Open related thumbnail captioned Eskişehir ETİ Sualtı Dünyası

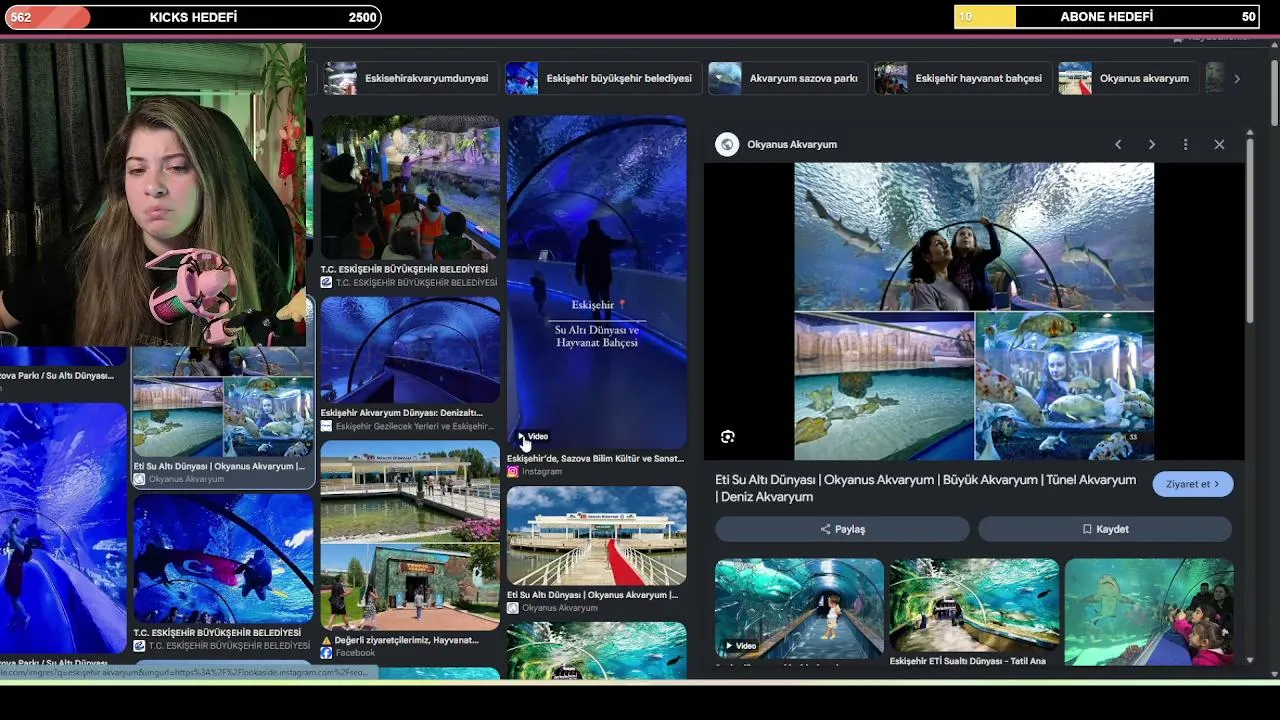click(x=974, y=606)
